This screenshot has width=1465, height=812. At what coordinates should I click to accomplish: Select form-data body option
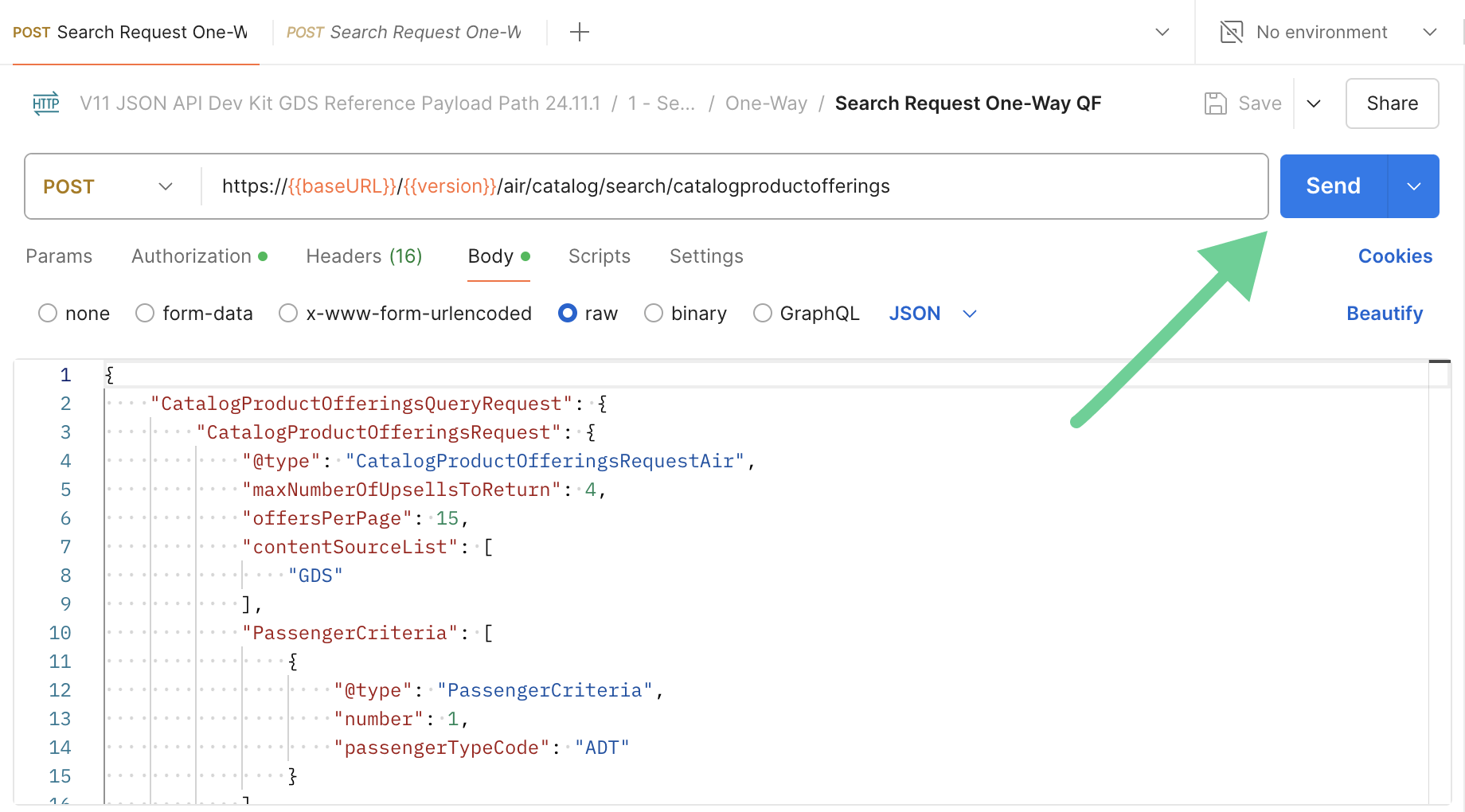pyautogui.click(x=145, y=314)
